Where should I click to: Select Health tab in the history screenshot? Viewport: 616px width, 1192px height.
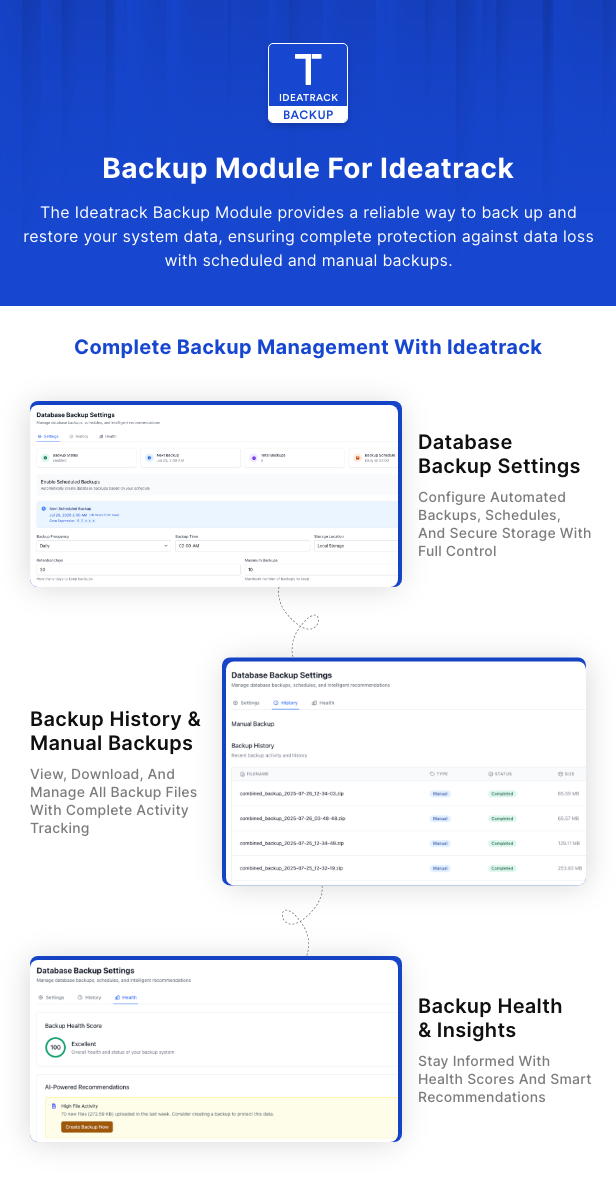(322, 702)
